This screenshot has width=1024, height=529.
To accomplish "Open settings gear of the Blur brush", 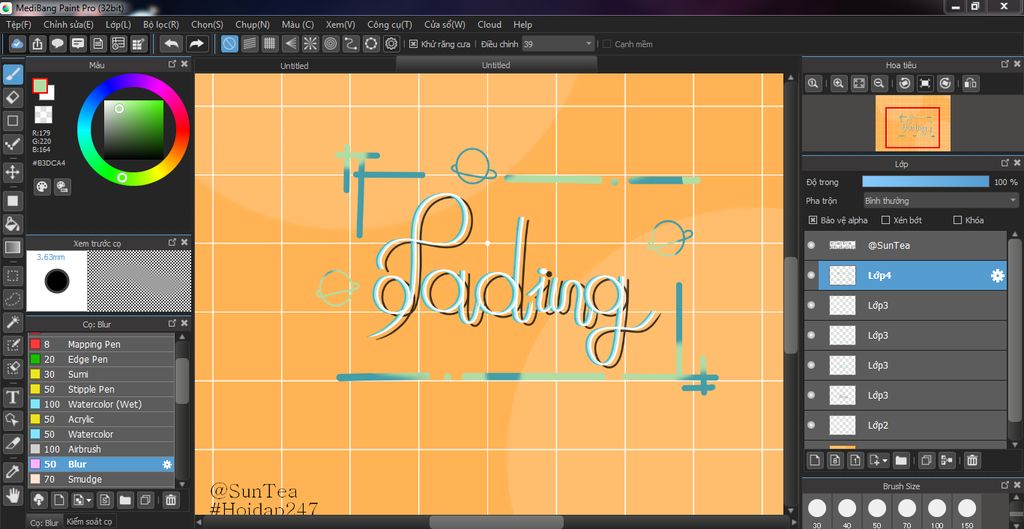I will [x=167, y=464].
